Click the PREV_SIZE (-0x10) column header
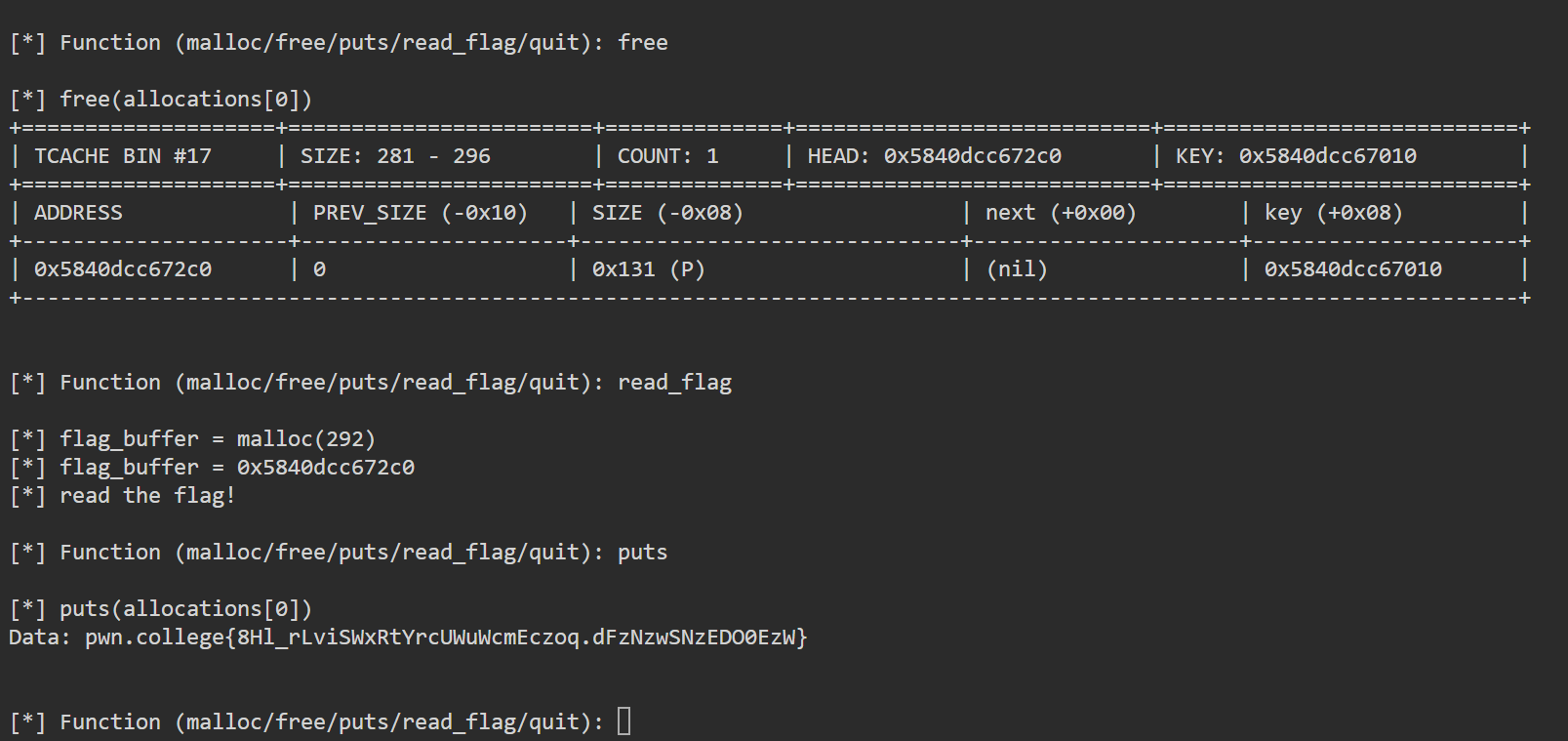The height and width of the screenshot is (741, 1568). point(421,213)
